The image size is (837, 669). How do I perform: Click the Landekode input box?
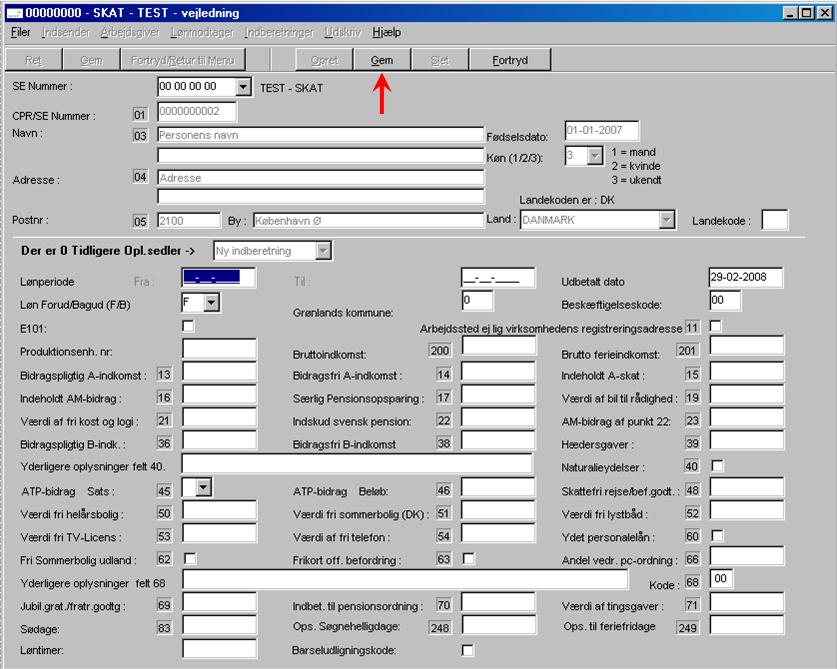click(774, 220)
